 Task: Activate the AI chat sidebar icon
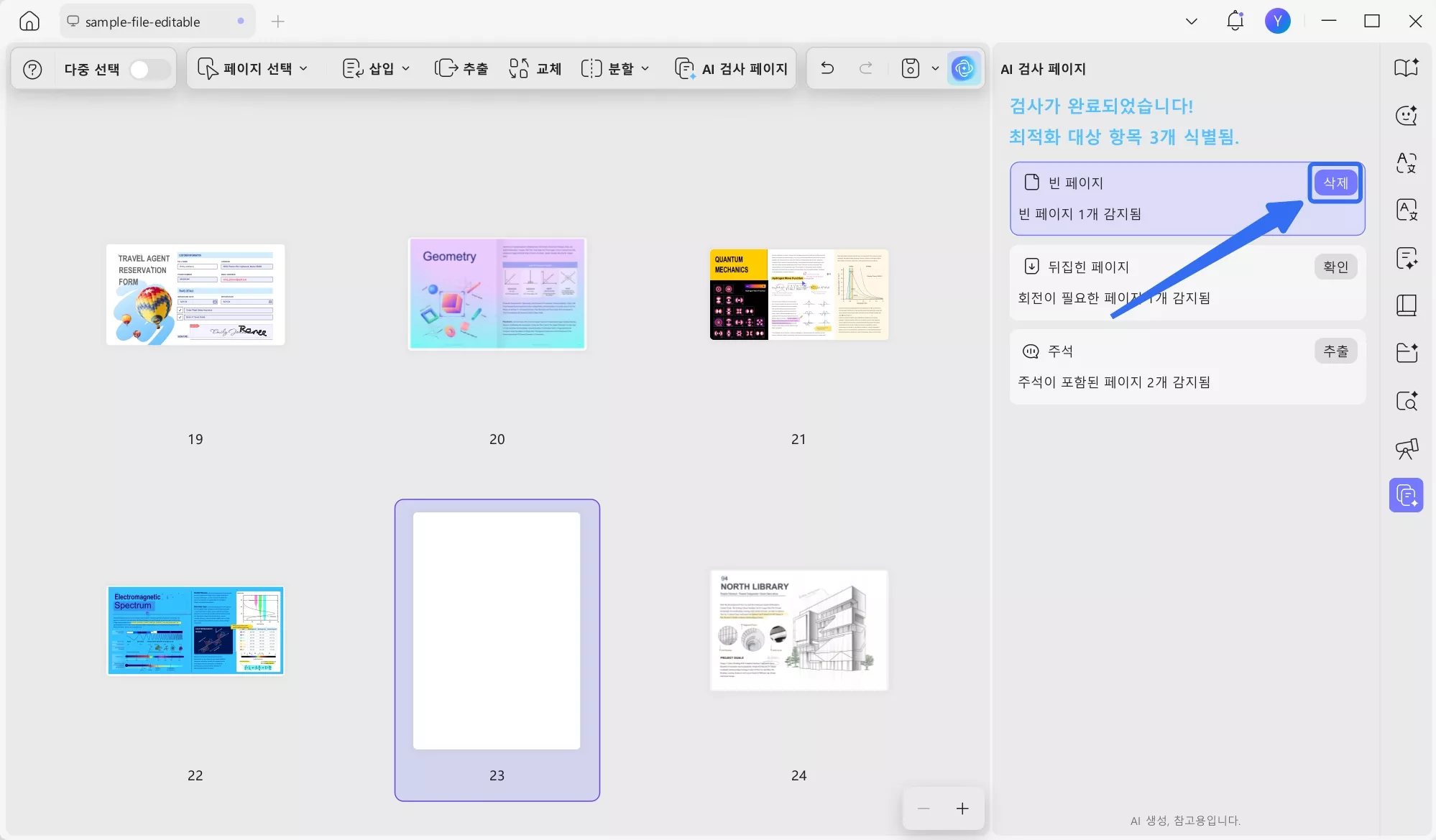[1407, 115]
